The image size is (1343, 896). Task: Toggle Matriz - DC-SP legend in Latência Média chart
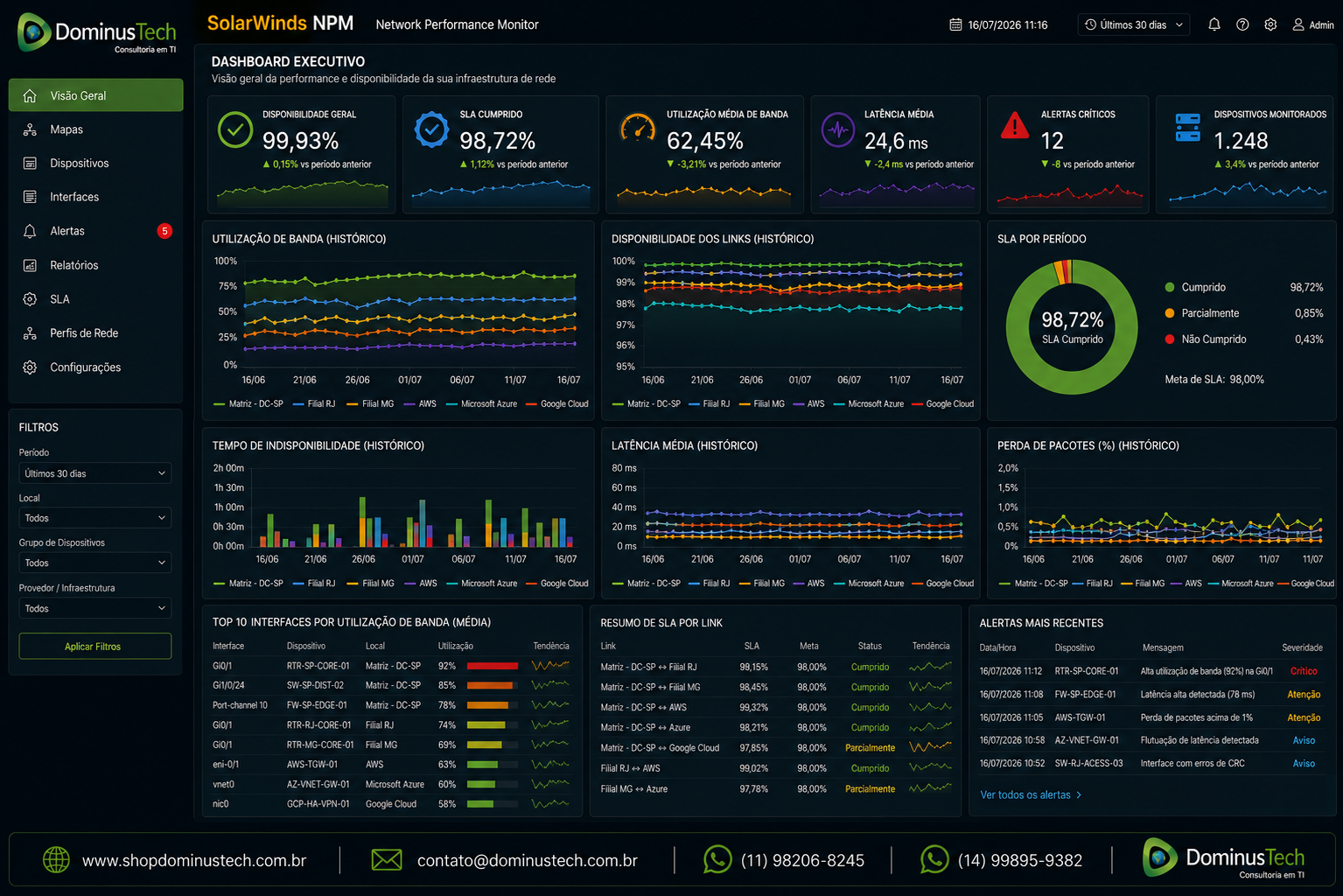click(x=647, y=584)
